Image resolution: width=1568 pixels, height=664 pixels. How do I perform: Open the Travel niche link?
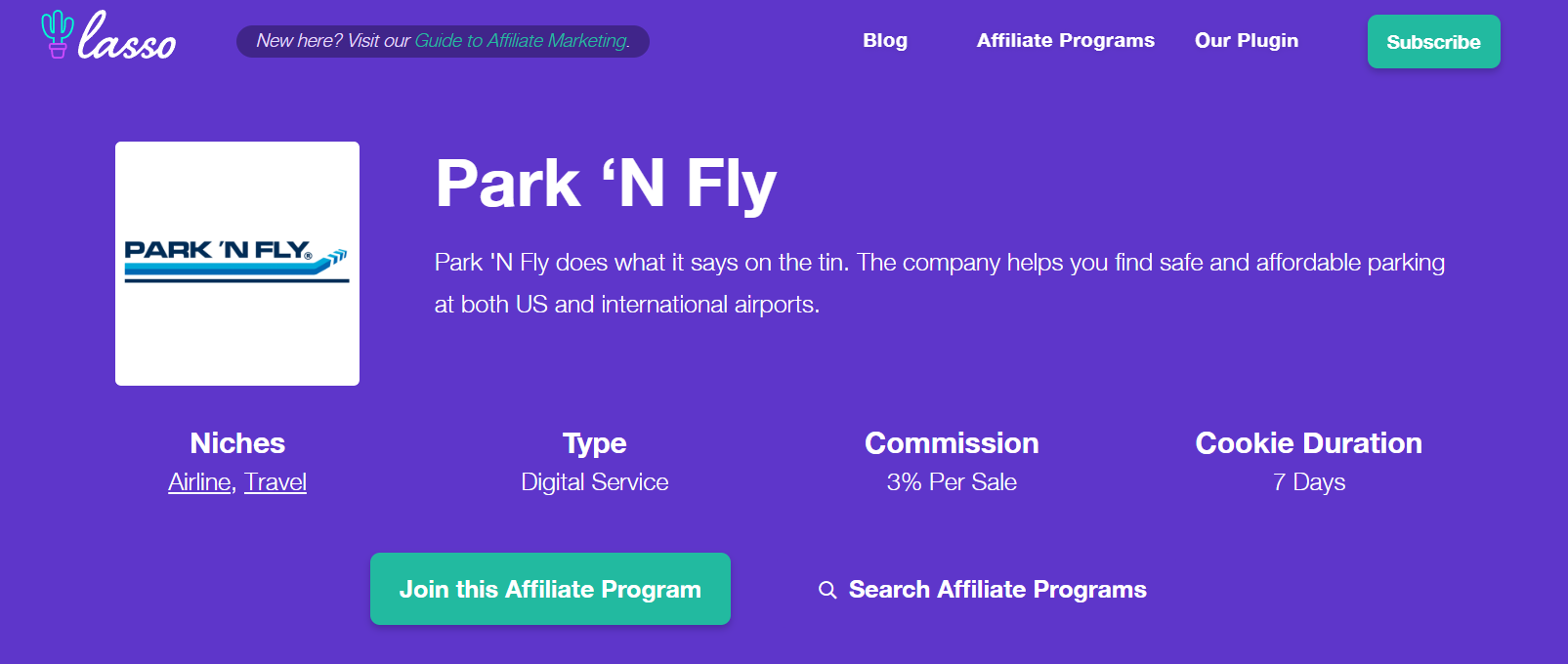coord(275,482)
